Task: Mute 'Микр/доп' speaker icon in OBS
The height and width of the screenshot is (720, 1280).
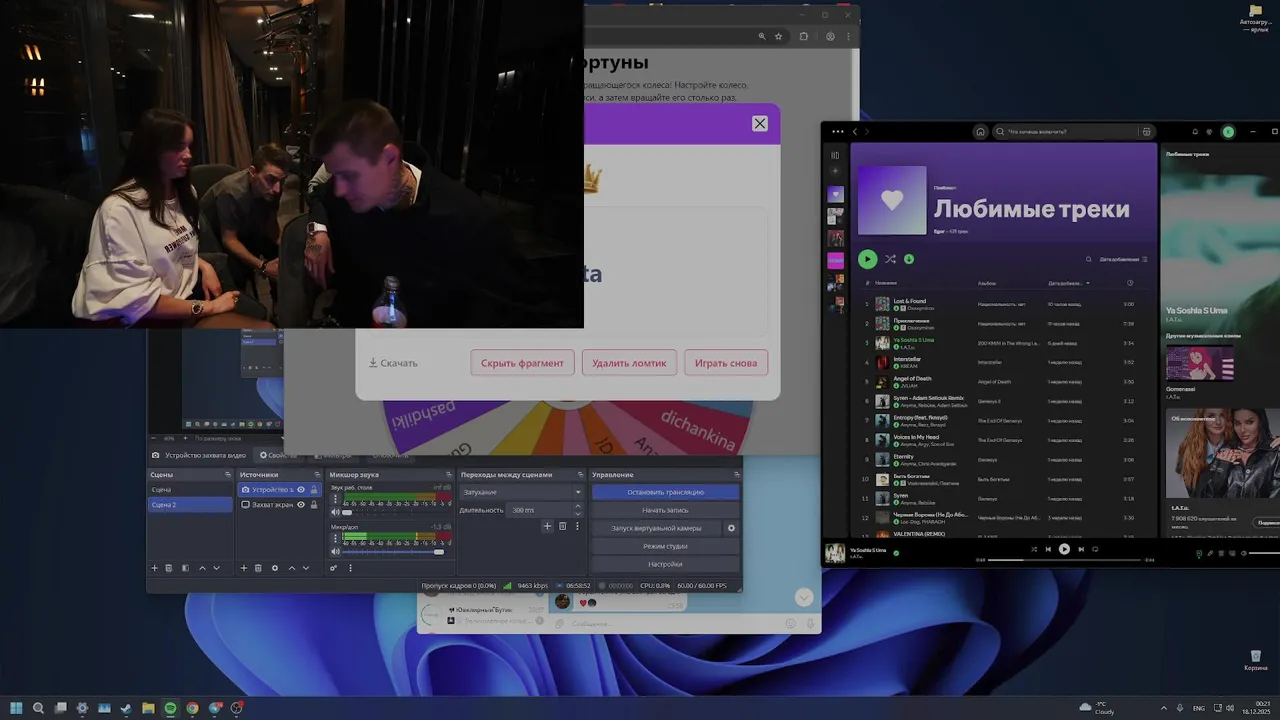Action: [335, 551]
